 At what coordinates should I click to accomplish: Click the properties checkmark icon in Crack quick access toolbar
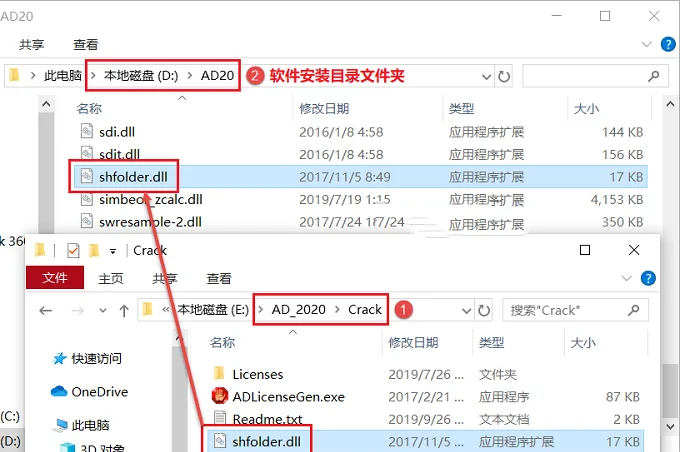pos(73,250)
